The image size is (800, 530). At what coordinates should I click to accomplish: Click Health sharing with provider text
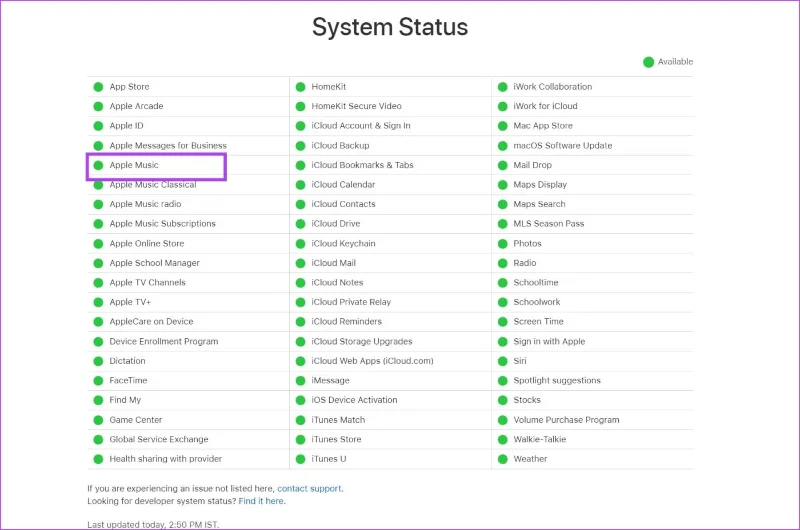pyautogui.click(x=166, y=459)
